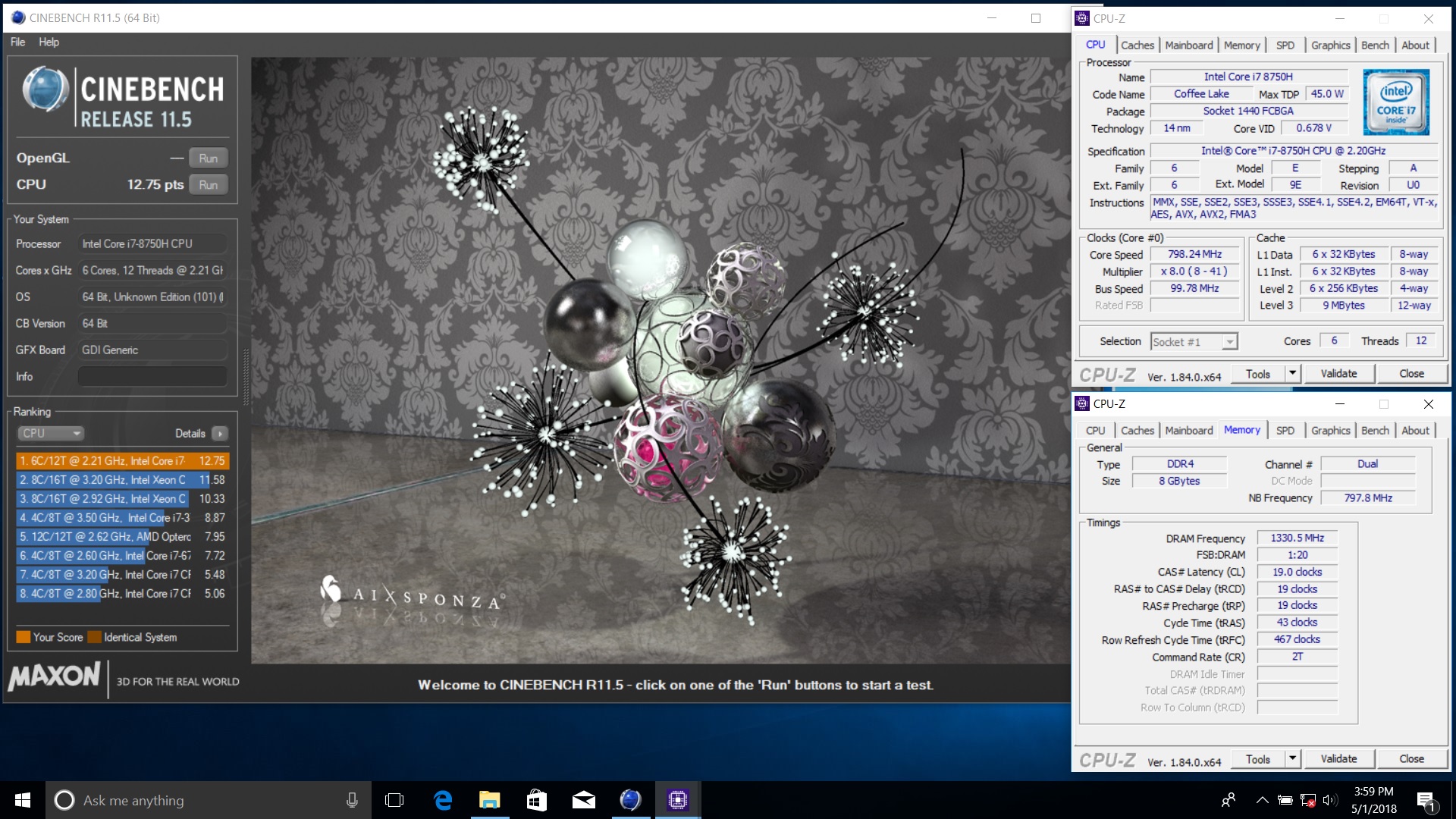
Task: Click the Intel Core i7 logo in CPU-Z
Action: click(1395, 102)
